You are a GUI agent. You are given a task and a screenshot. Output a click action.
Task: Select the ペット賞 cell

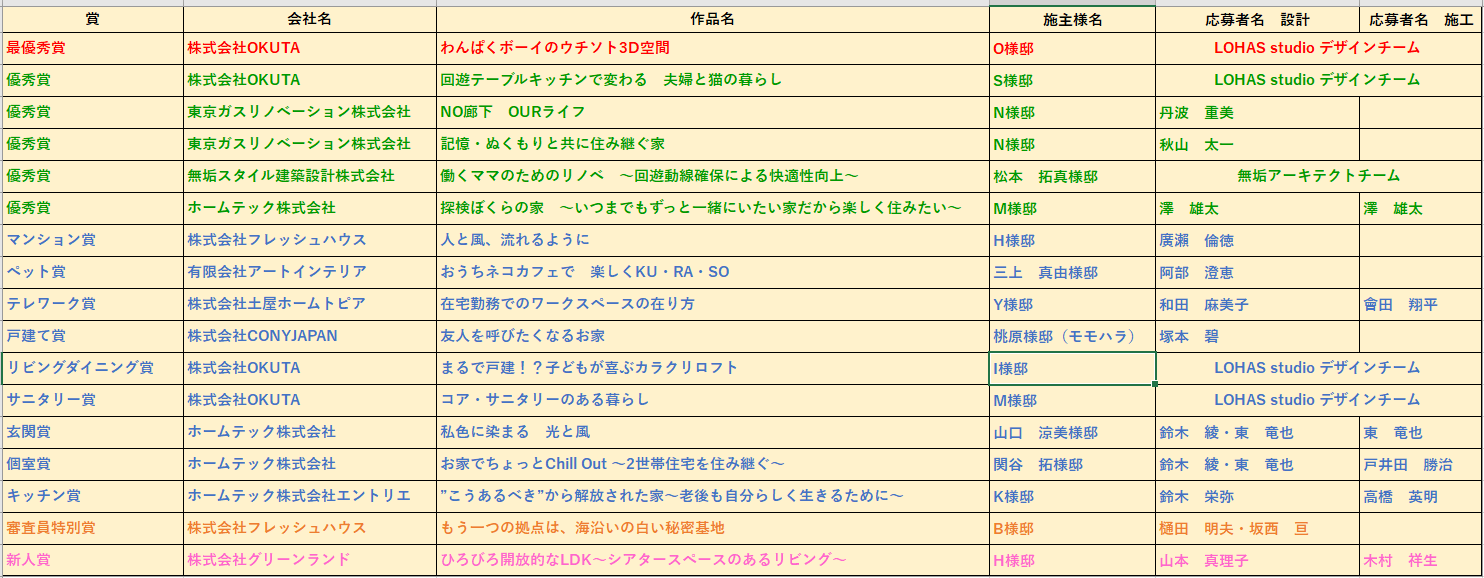pyautogui.click(x=93, y=272)
